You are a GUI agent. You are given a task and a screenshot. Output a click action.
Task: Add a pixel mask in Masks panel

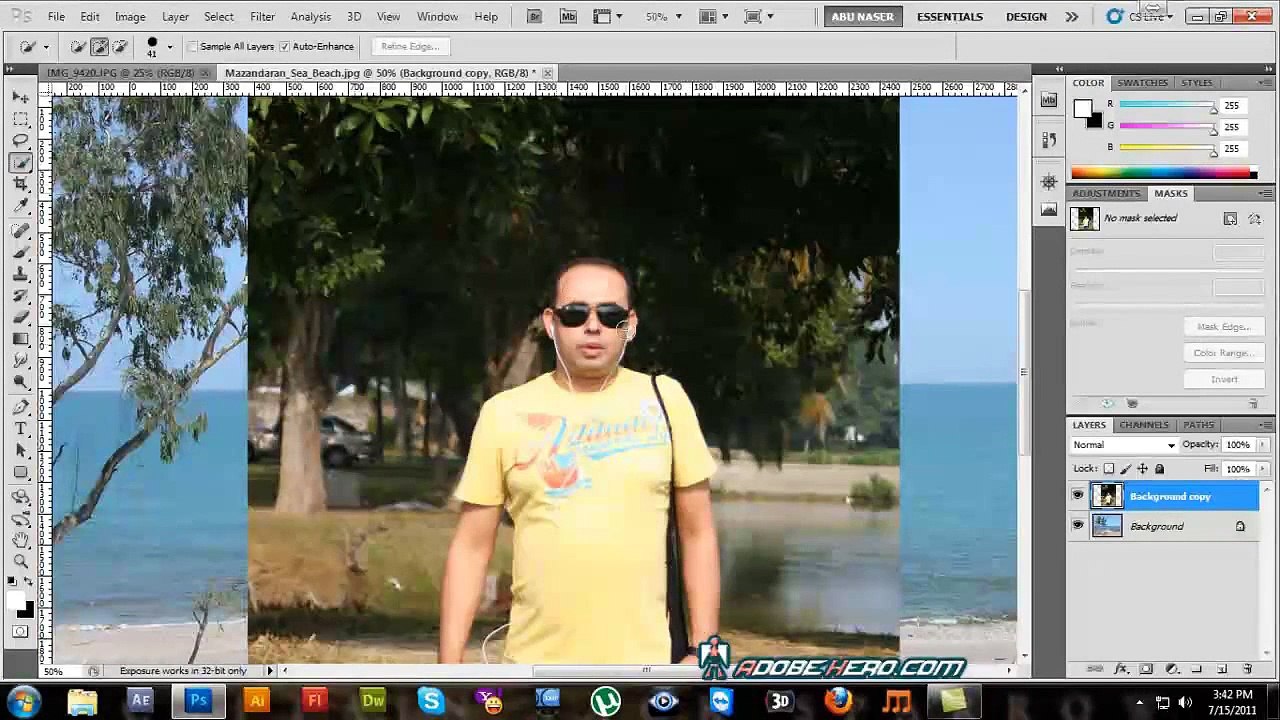[x=1230, y=219]
